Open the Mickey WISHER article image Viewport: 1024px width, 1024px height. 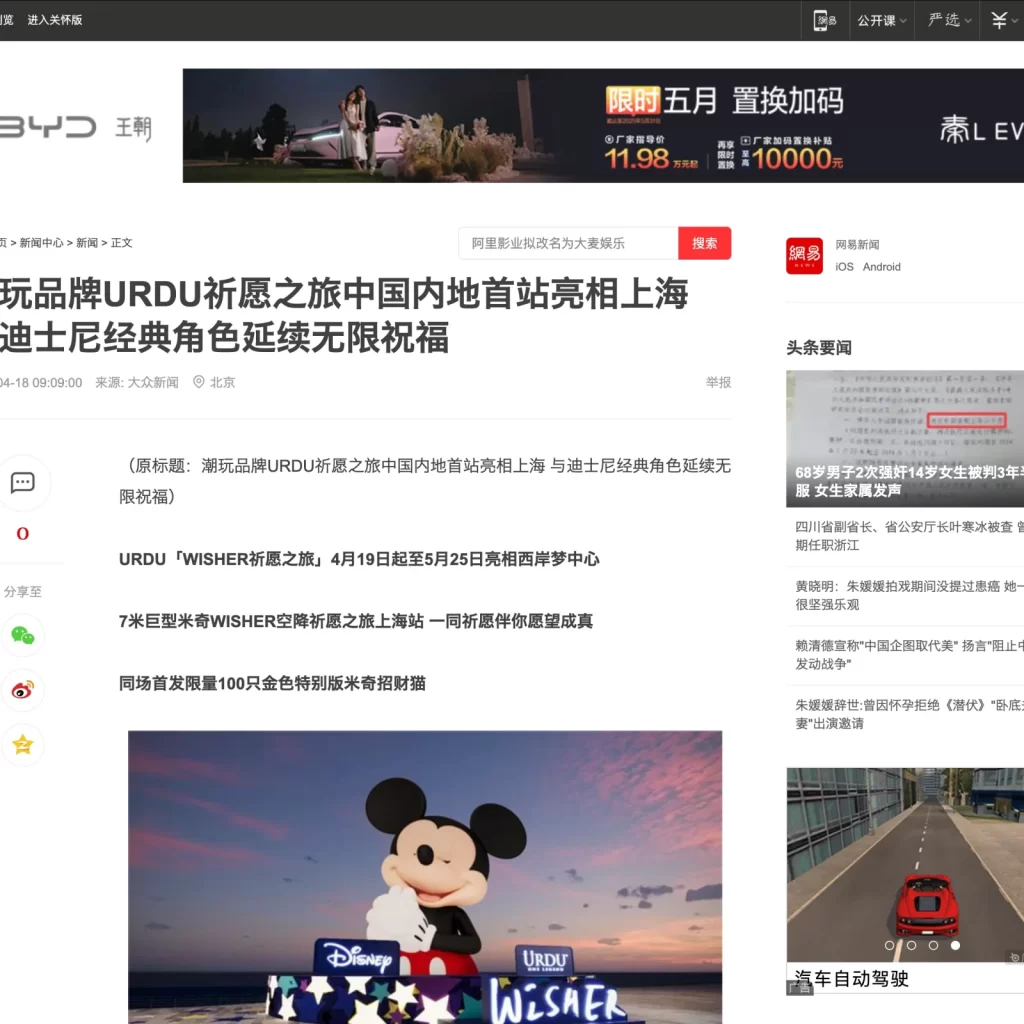[x=425, y=877]
